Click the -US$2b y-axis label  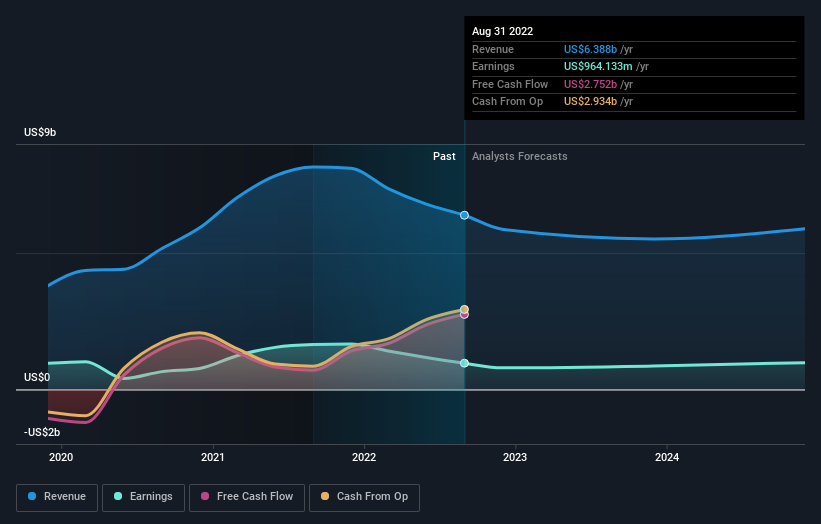pyautogui.click(x=42, y=432)
